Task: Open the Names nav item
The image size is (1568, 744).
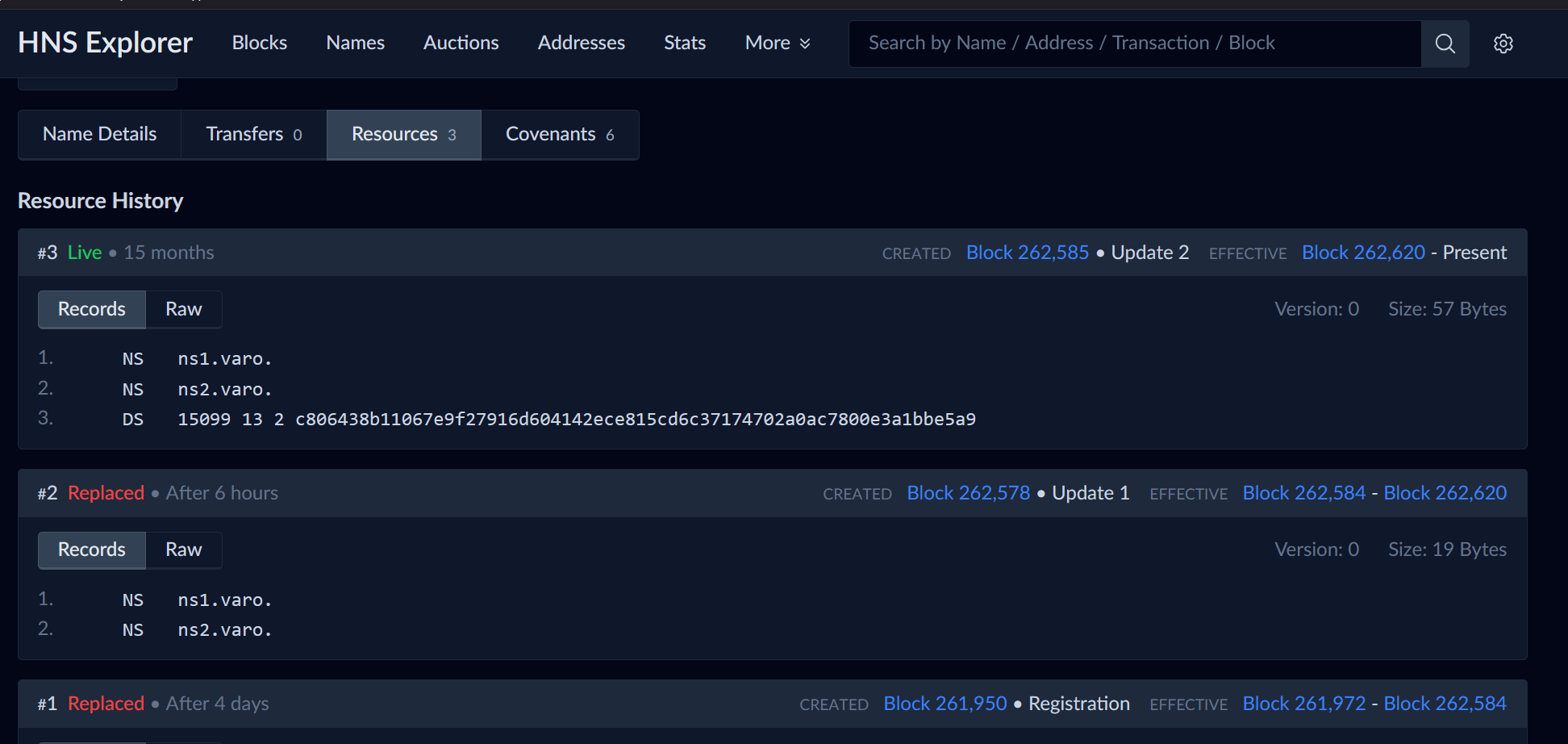Action: click(x=355, y=43)
